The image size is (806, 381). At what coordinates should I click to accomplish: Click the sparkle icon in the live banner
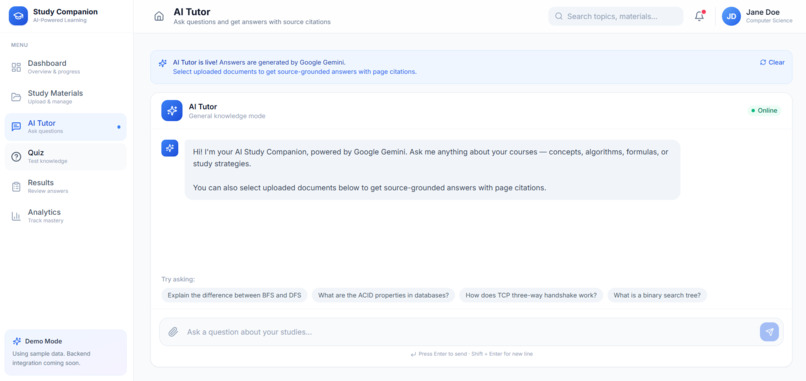pyautogui.click(x=162, y=63)
